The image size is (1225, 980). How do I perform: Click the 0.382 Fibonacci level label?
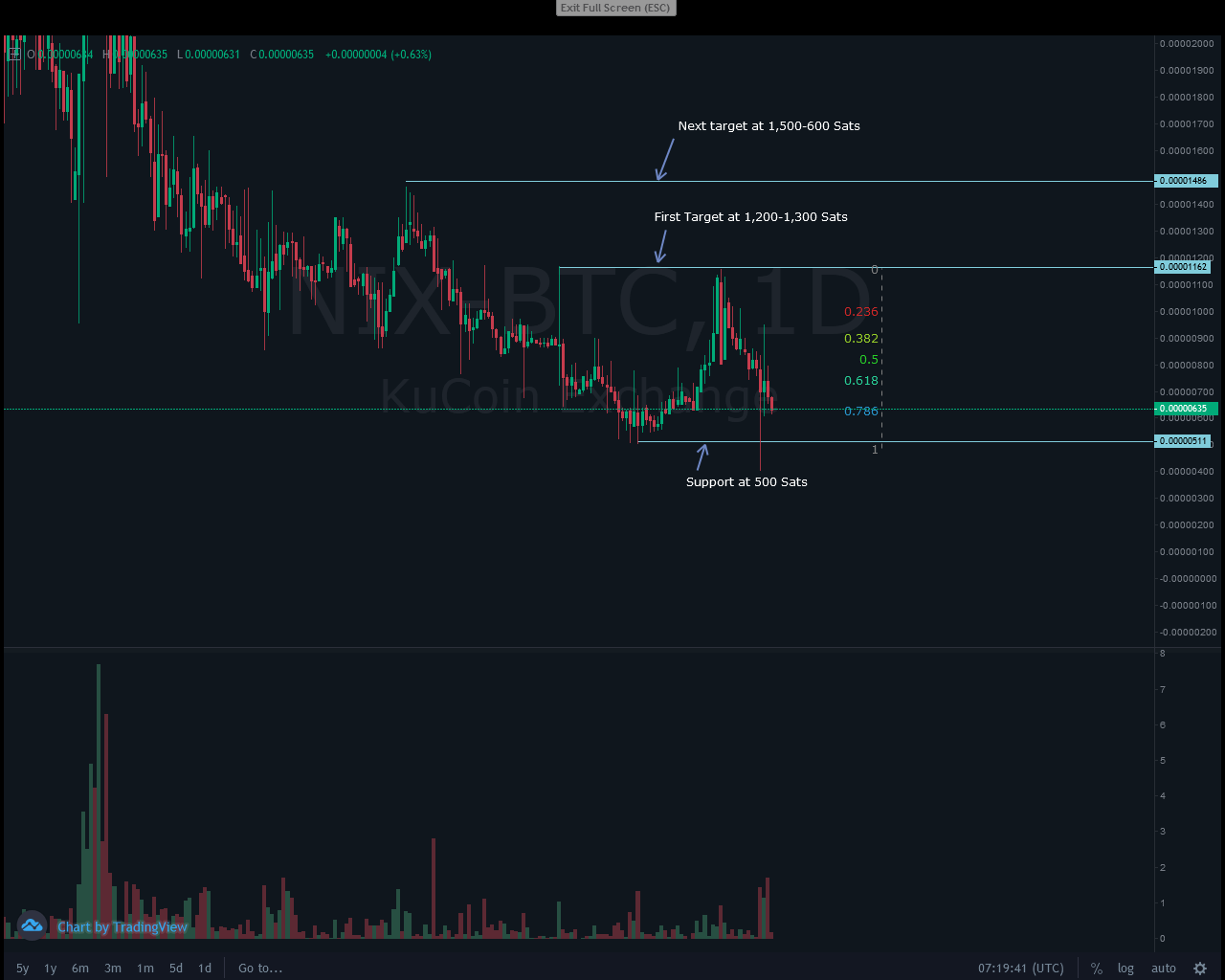click(861, 339)
